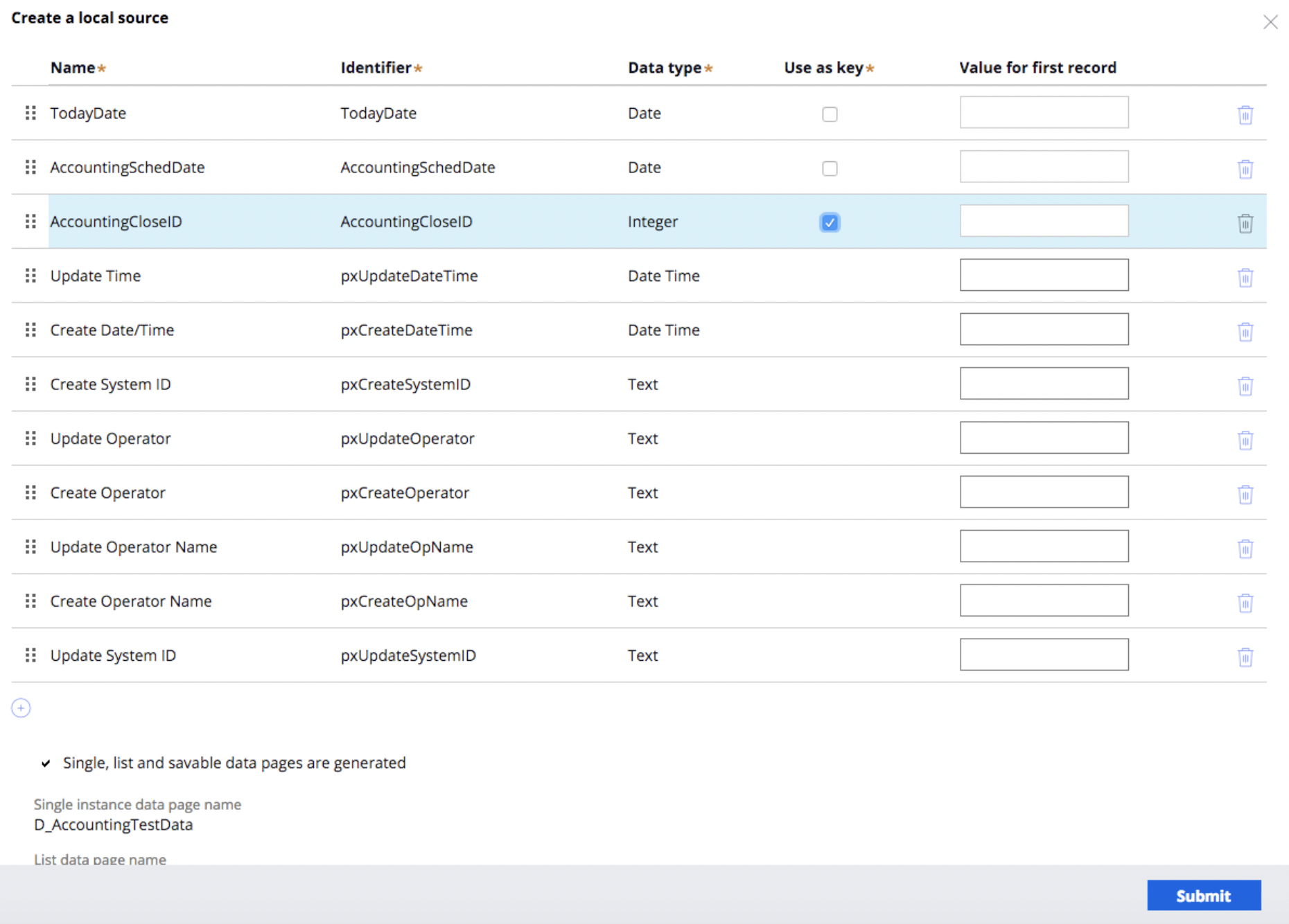Click first record value field for Create System ID
1289x924 pixels.
pos(1044,384)
